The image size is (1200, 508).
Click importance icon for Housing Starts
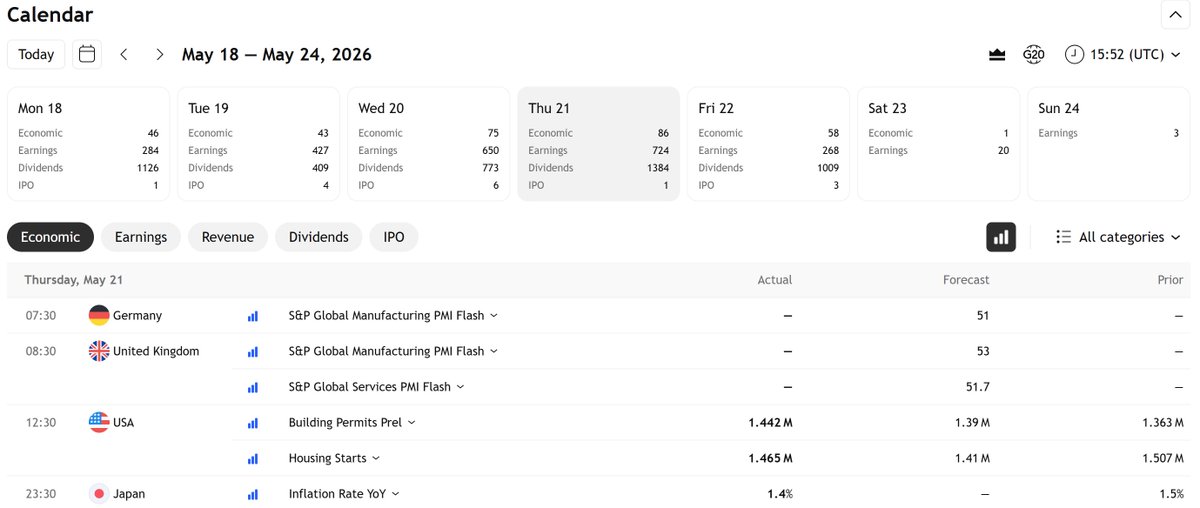(253, 459)
